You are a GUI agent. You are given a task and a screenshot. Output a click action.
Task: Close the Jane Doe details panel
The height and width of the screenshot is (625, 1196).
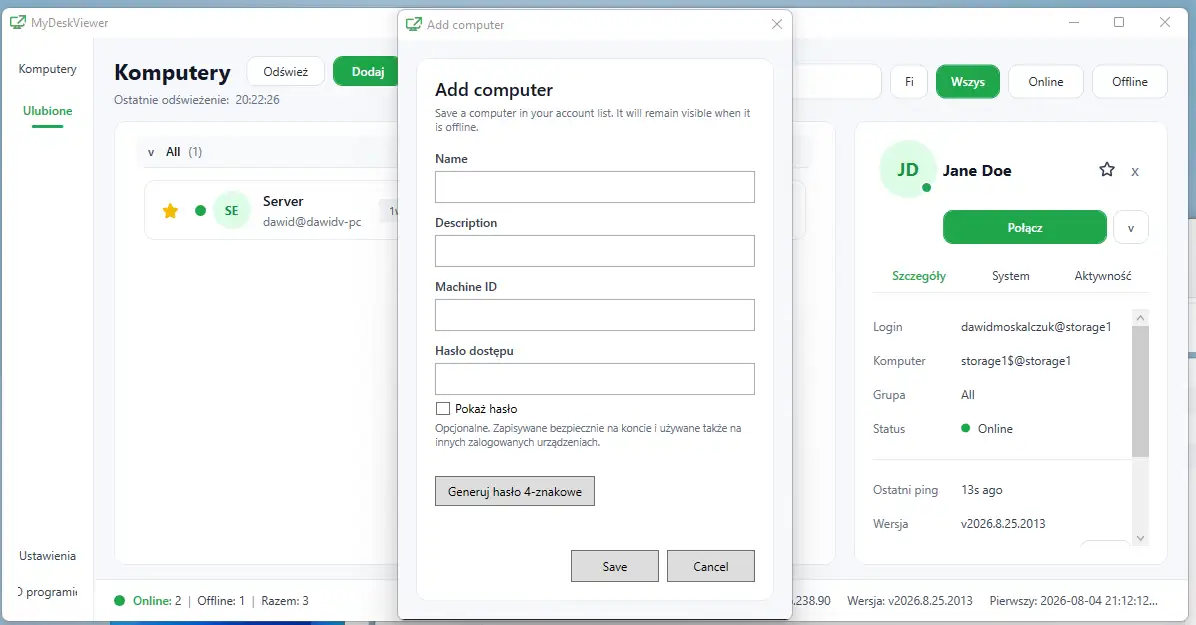click(1135, 172)
